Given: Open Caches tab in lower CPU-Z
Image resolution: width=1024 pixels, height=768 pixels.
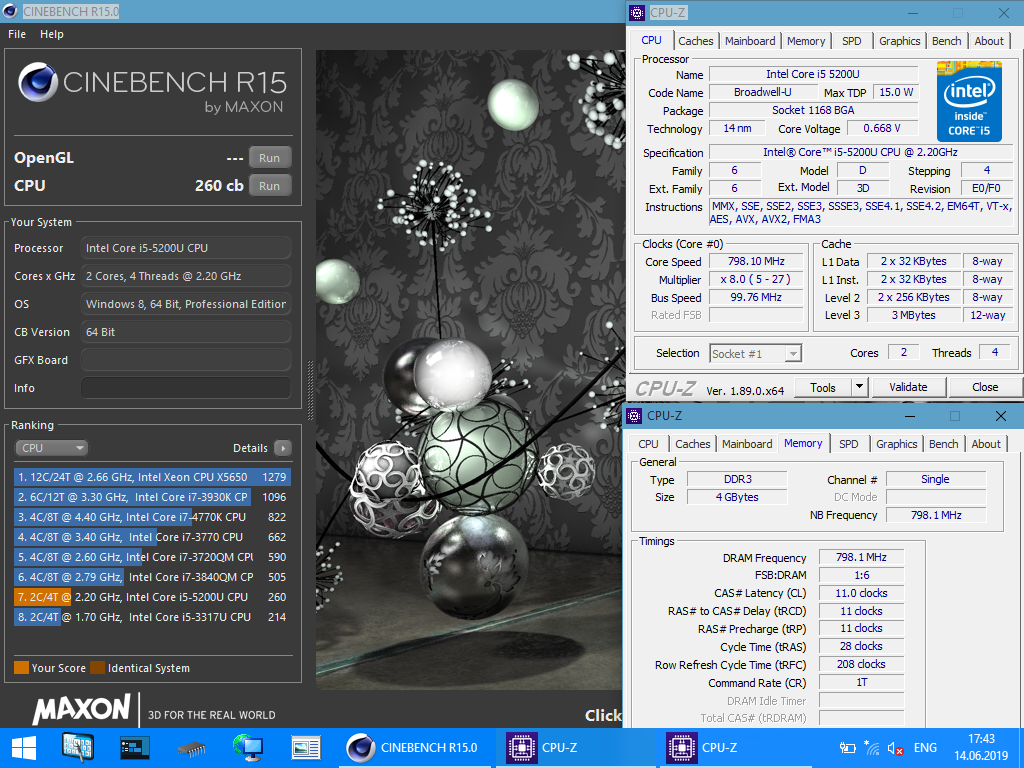Looking at the screenshot, I should pos(692,444).
